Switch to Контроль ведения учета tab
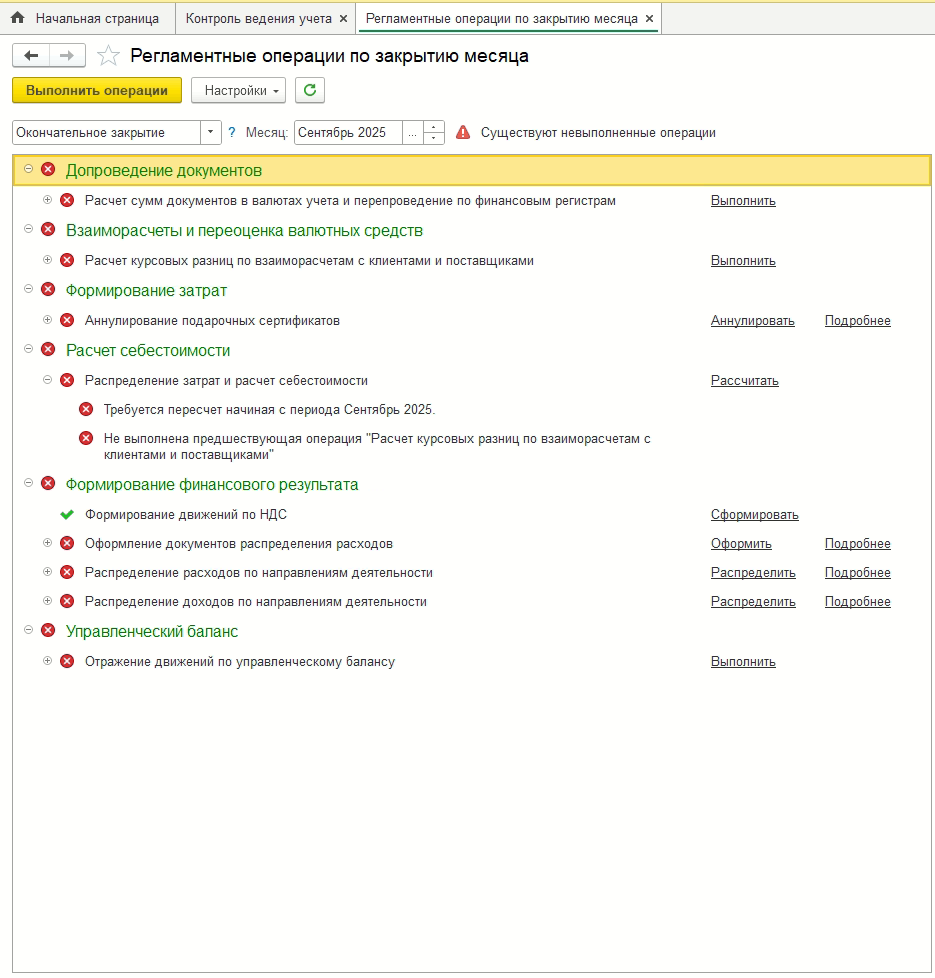This screenshot has height=978, width=935. point(258,18)
